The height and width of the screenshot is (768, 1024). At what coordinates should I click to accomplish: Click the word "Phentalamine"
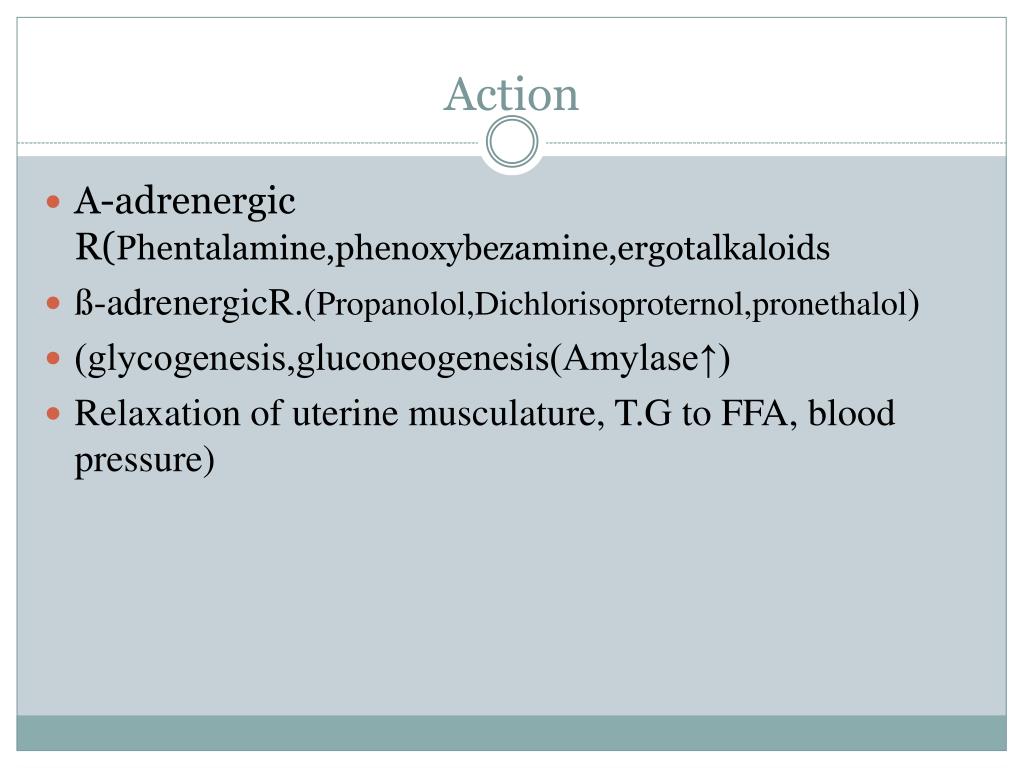tap(221, 248)
